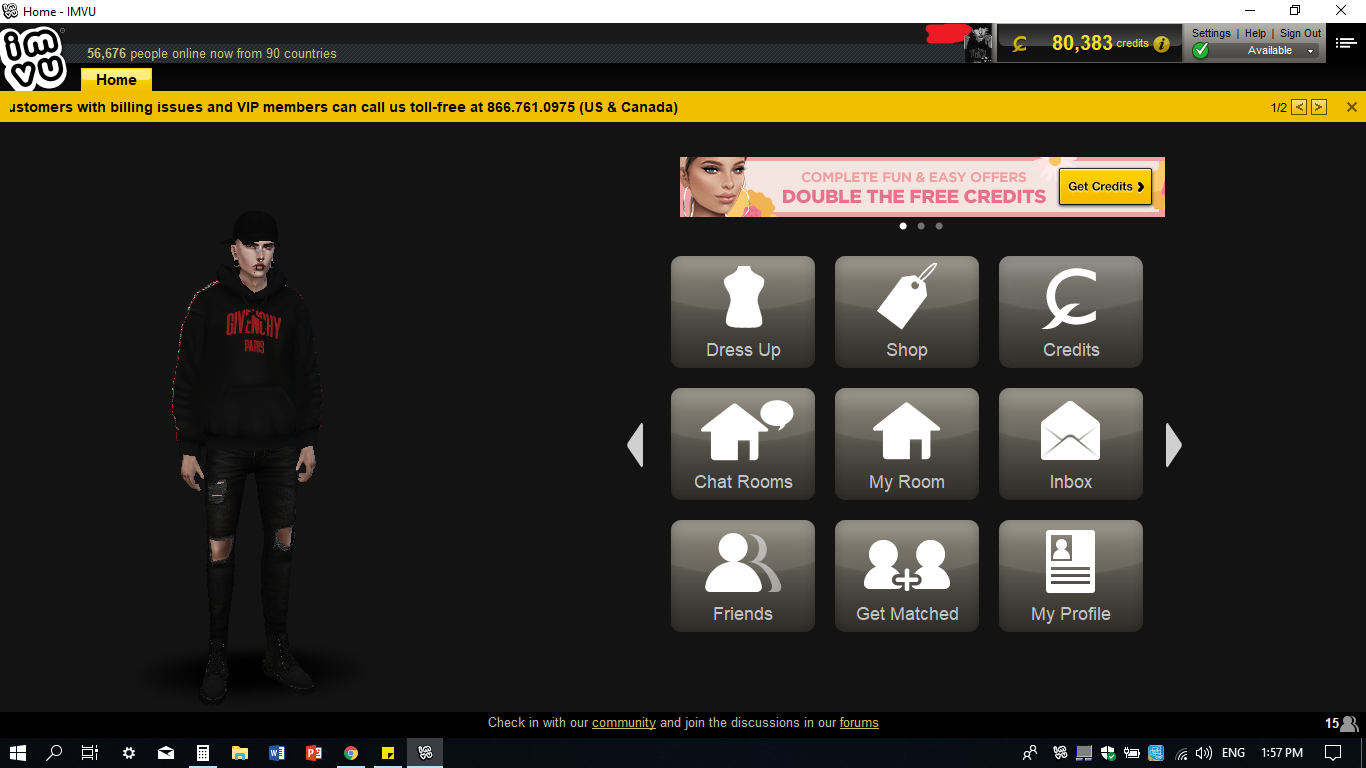Click the Get Credits button
Image resolution: width=1366 pixels, height=768 pixels.
[1105, 186]
